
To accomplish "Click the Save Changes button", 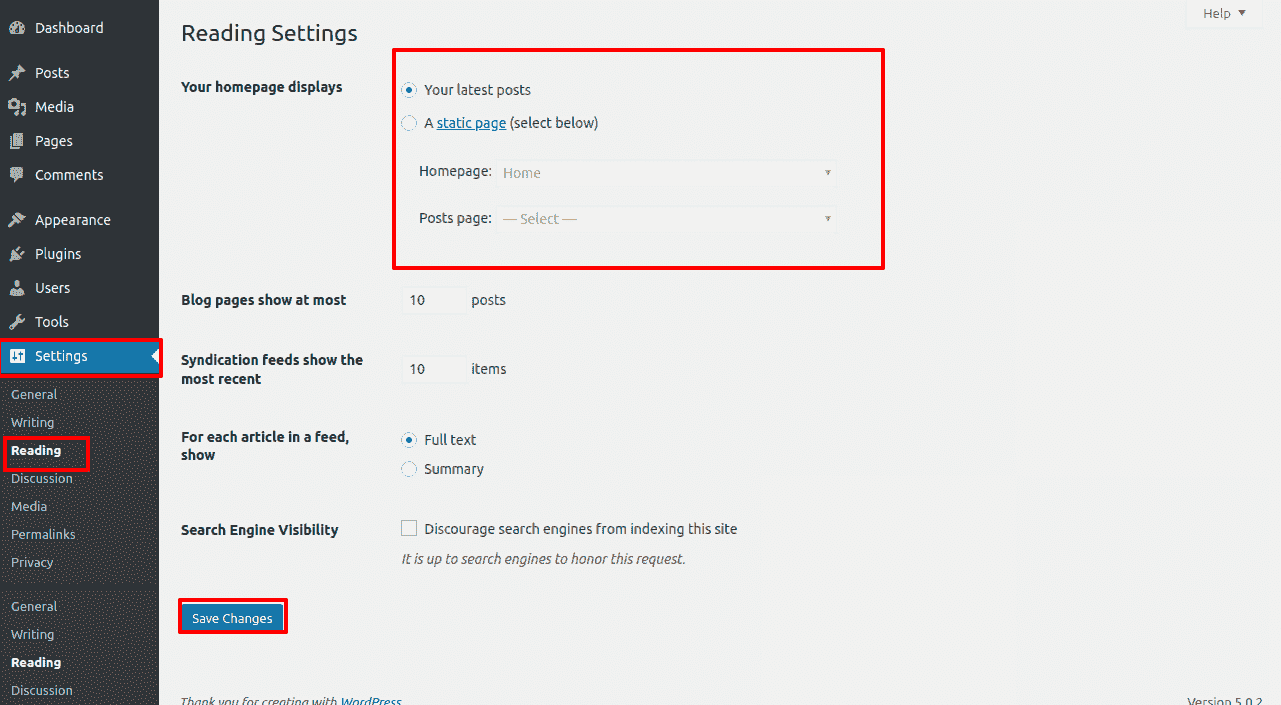I will point(232,618).
